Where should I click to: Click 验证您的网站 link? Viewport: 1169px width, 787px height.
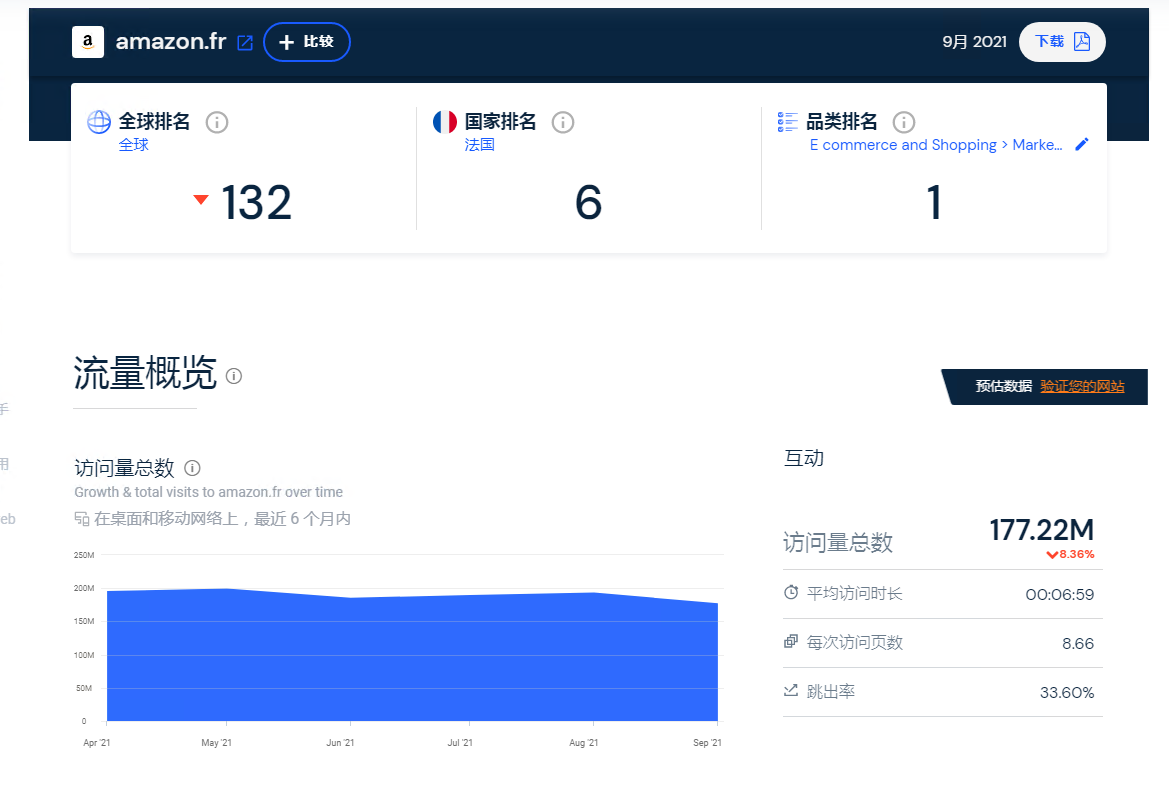tap(1083, 386)
